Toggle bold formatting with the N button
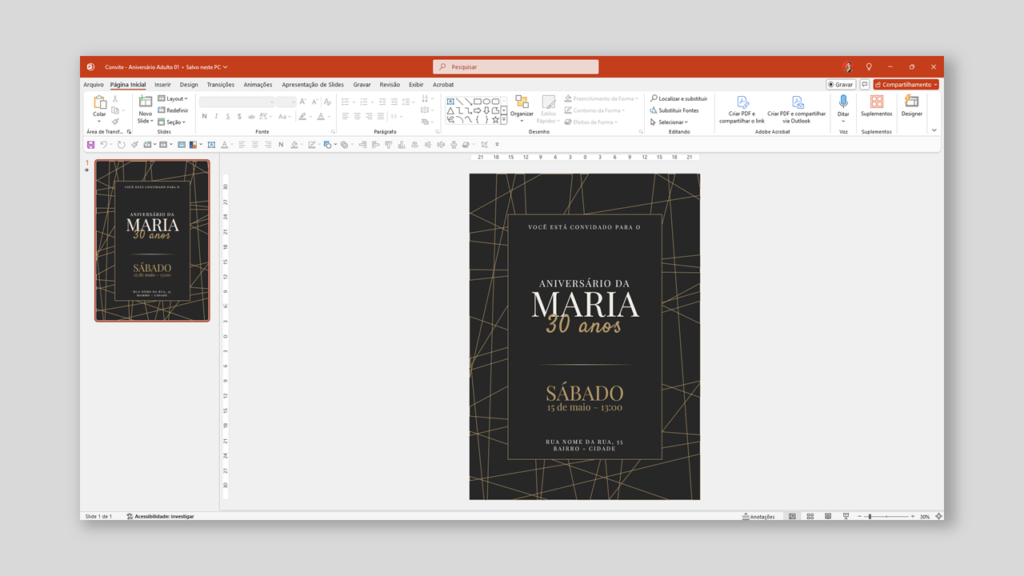 pos(203,117)
